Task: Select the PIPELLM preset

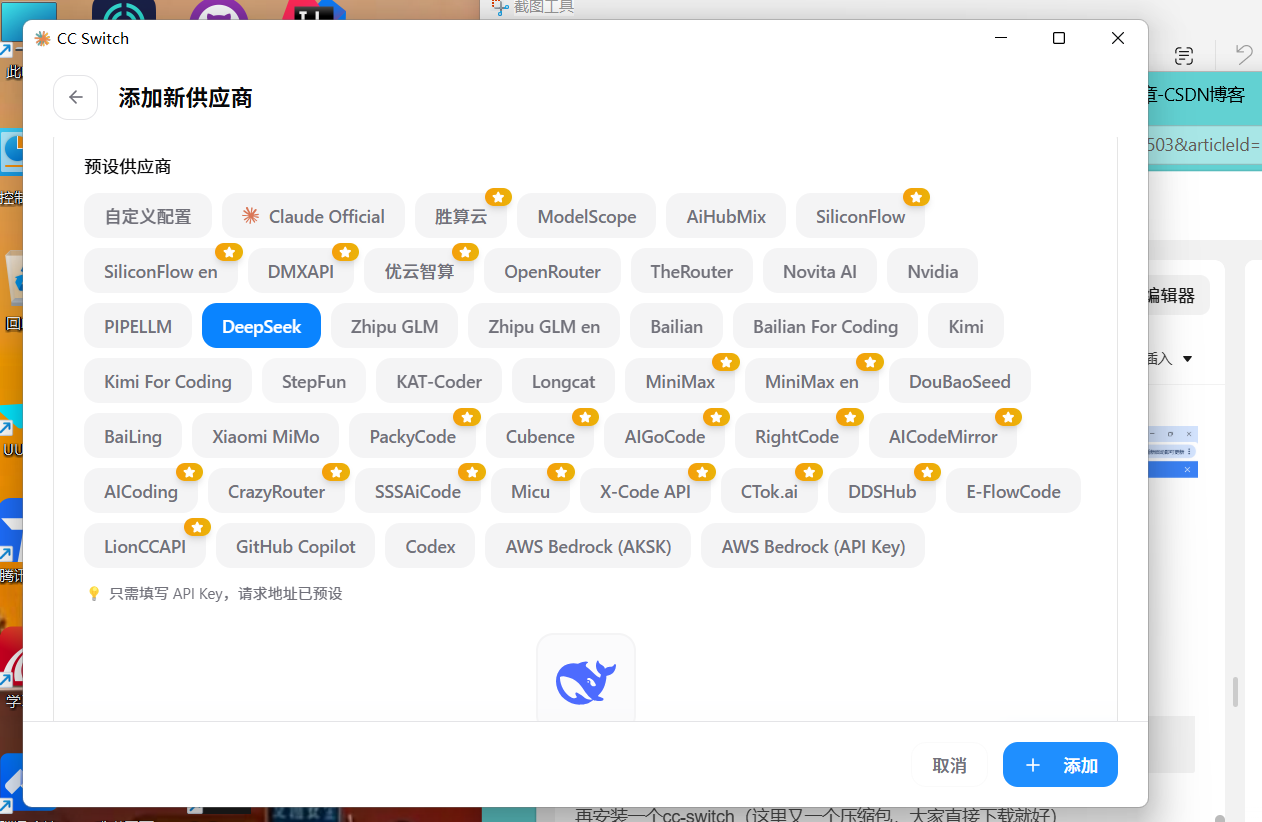Action: 138,326
